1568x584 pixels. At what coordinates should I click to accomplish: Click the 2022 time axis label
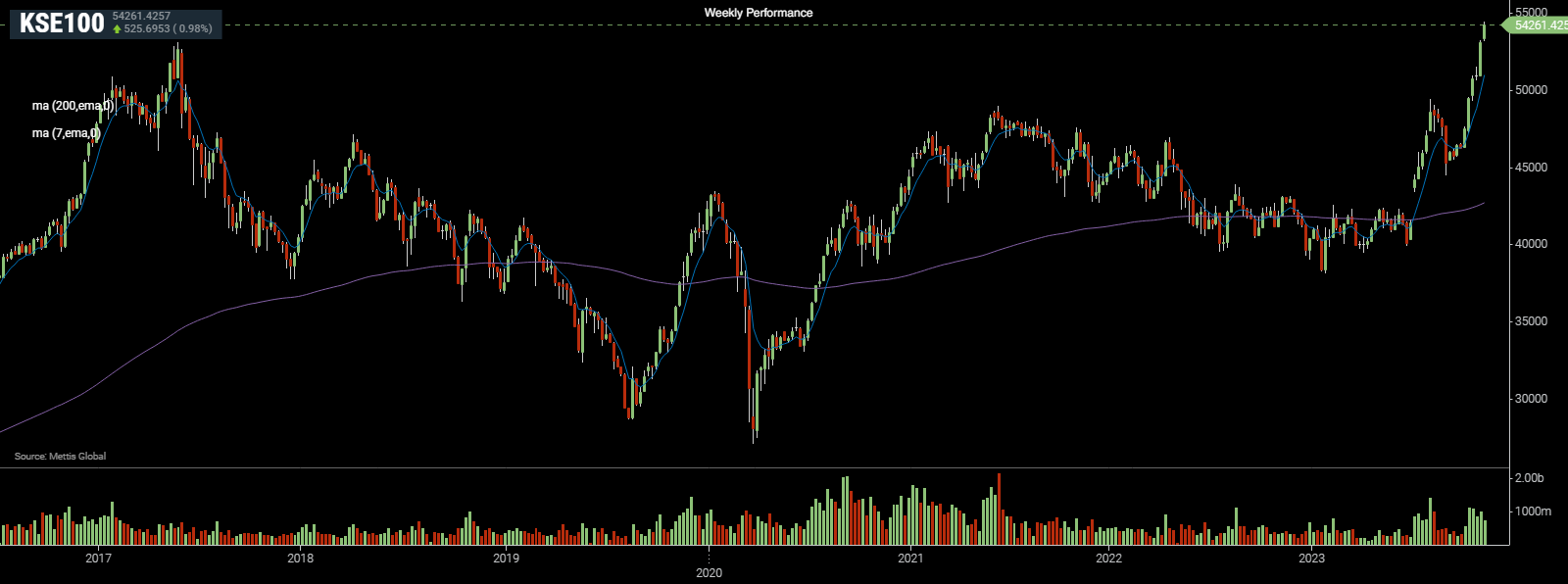pos(1109,559)
